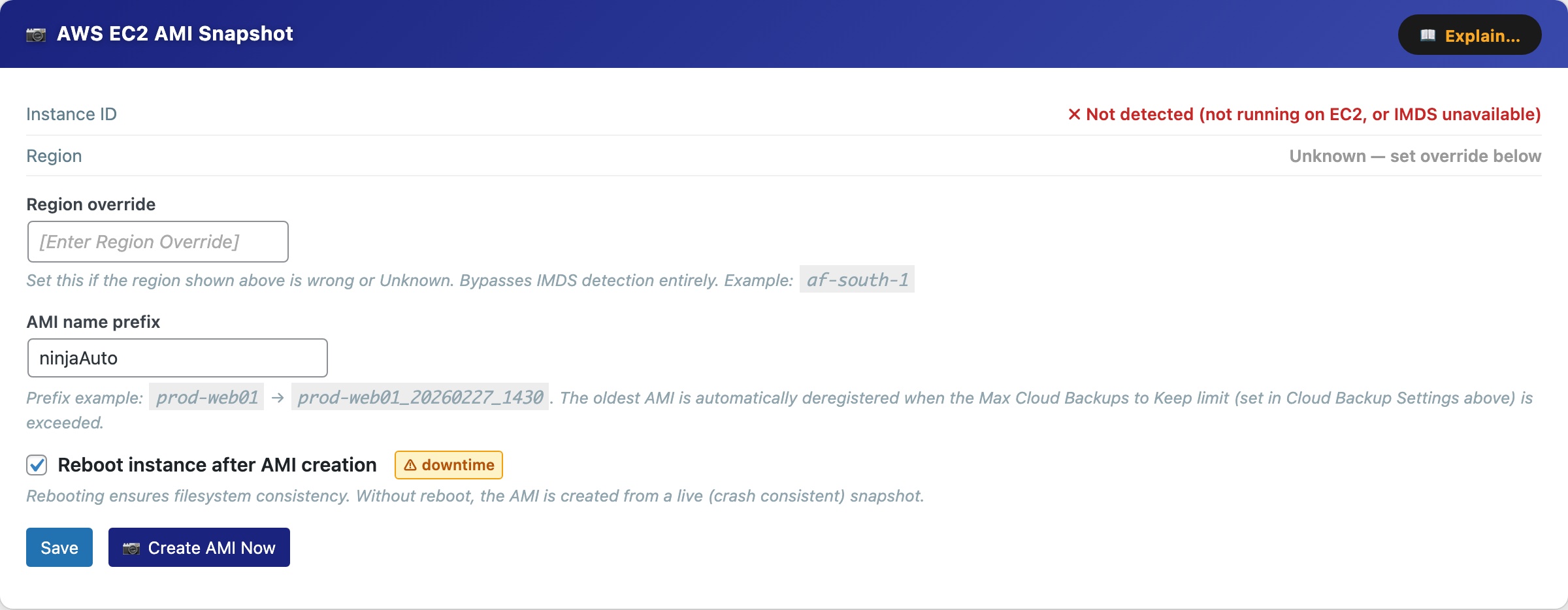Save the AMI snapshot settings
1568x610 pixels.
pos(59,547)
